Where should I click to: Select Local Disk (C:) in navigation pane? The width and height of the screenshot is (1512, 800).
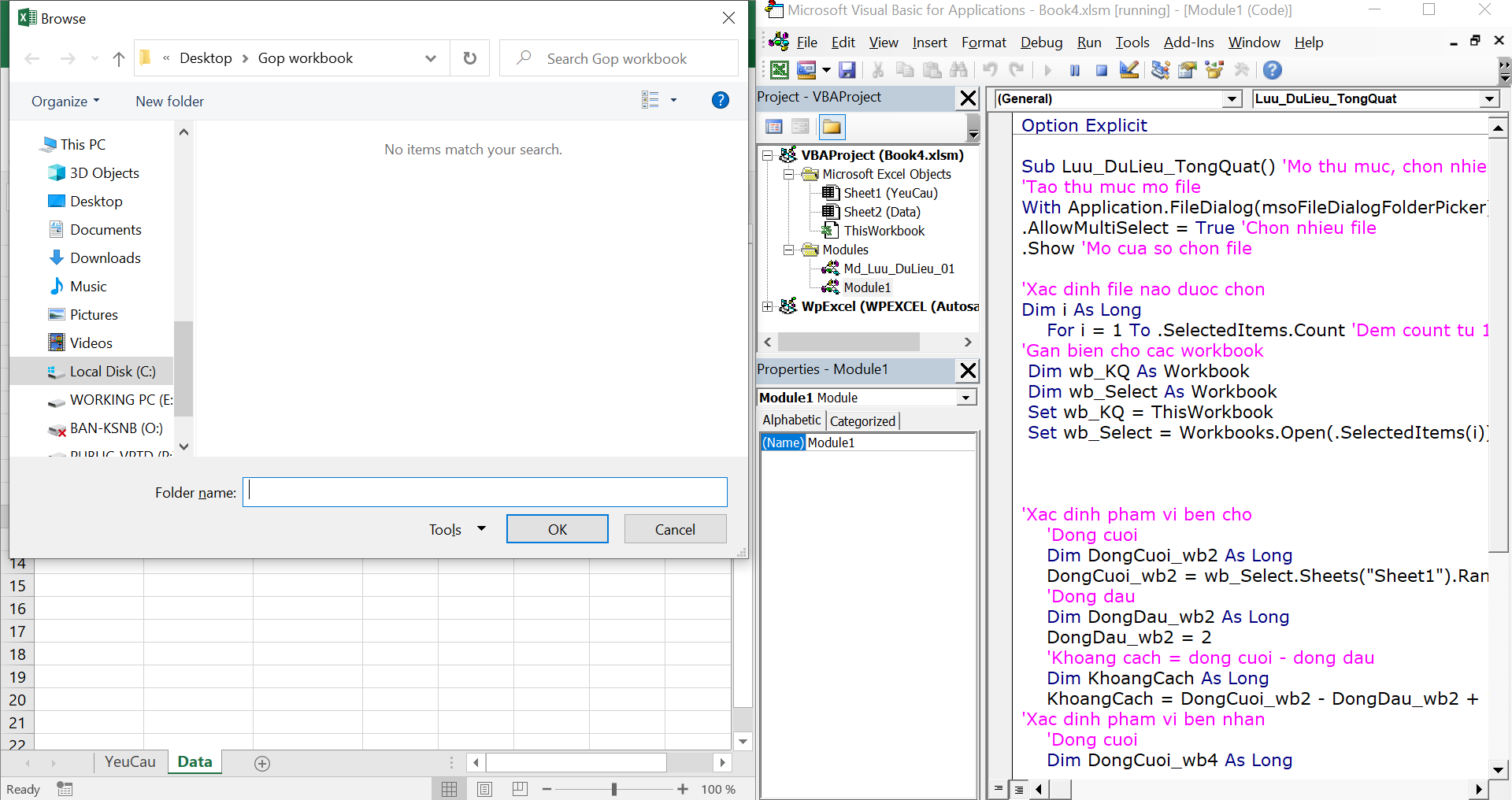tap(113, 371)
